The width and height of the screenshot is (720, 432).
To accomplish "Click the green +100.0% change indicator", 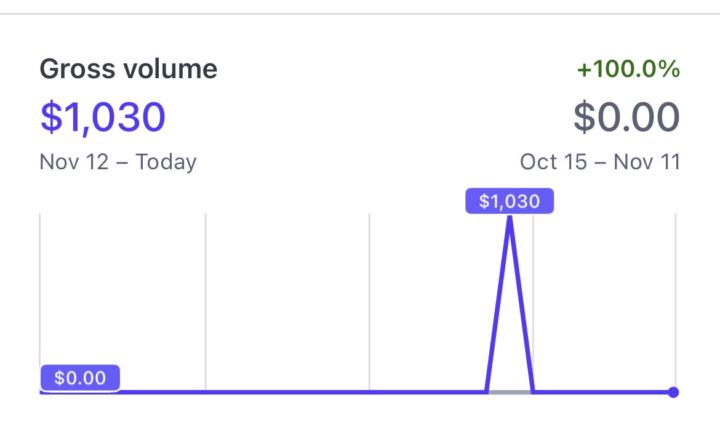I will (628, 69).
